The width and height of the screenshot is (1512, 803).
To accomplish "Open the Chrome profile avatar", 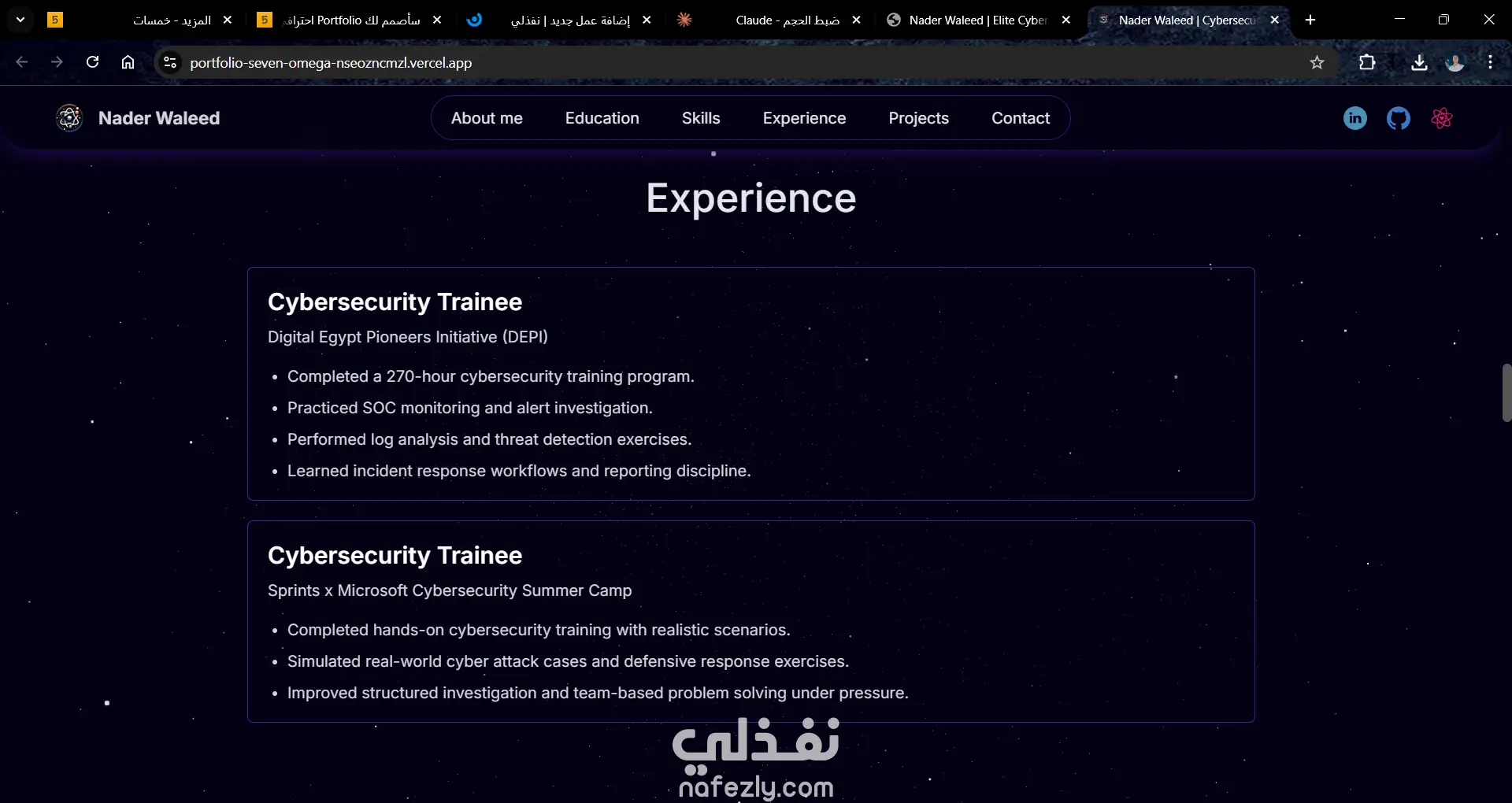I will [1455, 62].
